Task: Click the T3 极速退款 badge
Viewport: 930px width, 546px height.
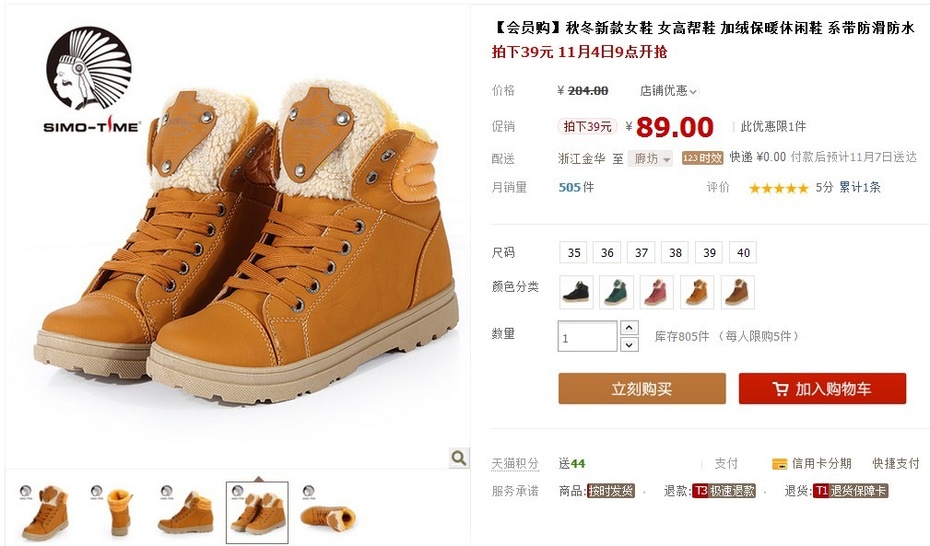Action: pyautogui.click(x=724, y=491)
